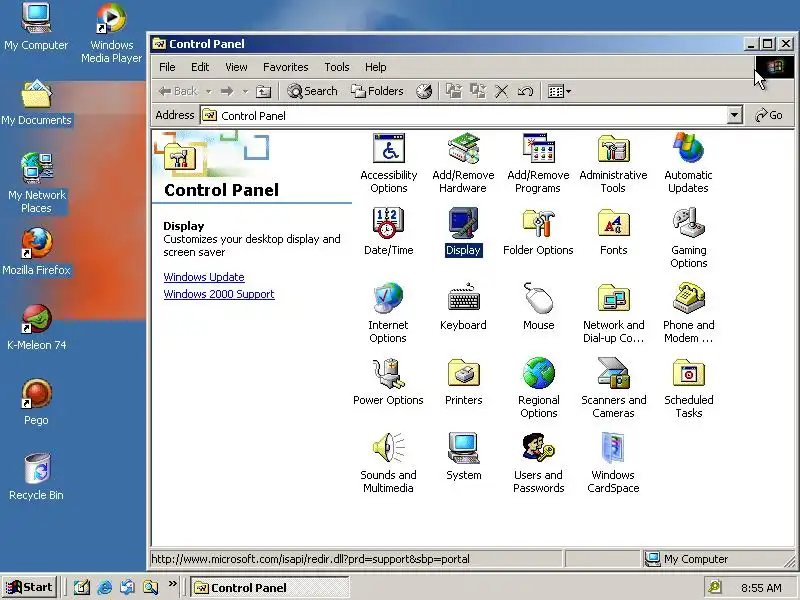Open the Help menu

(x=376, y=67)
